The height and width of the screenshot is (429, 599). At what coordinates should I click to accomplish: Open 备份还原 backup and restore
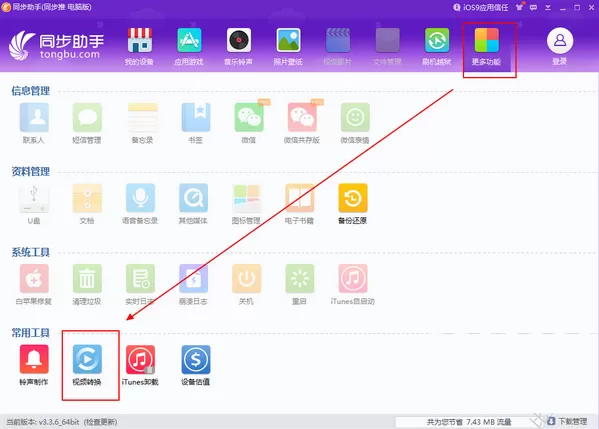(x=353, y=204)
